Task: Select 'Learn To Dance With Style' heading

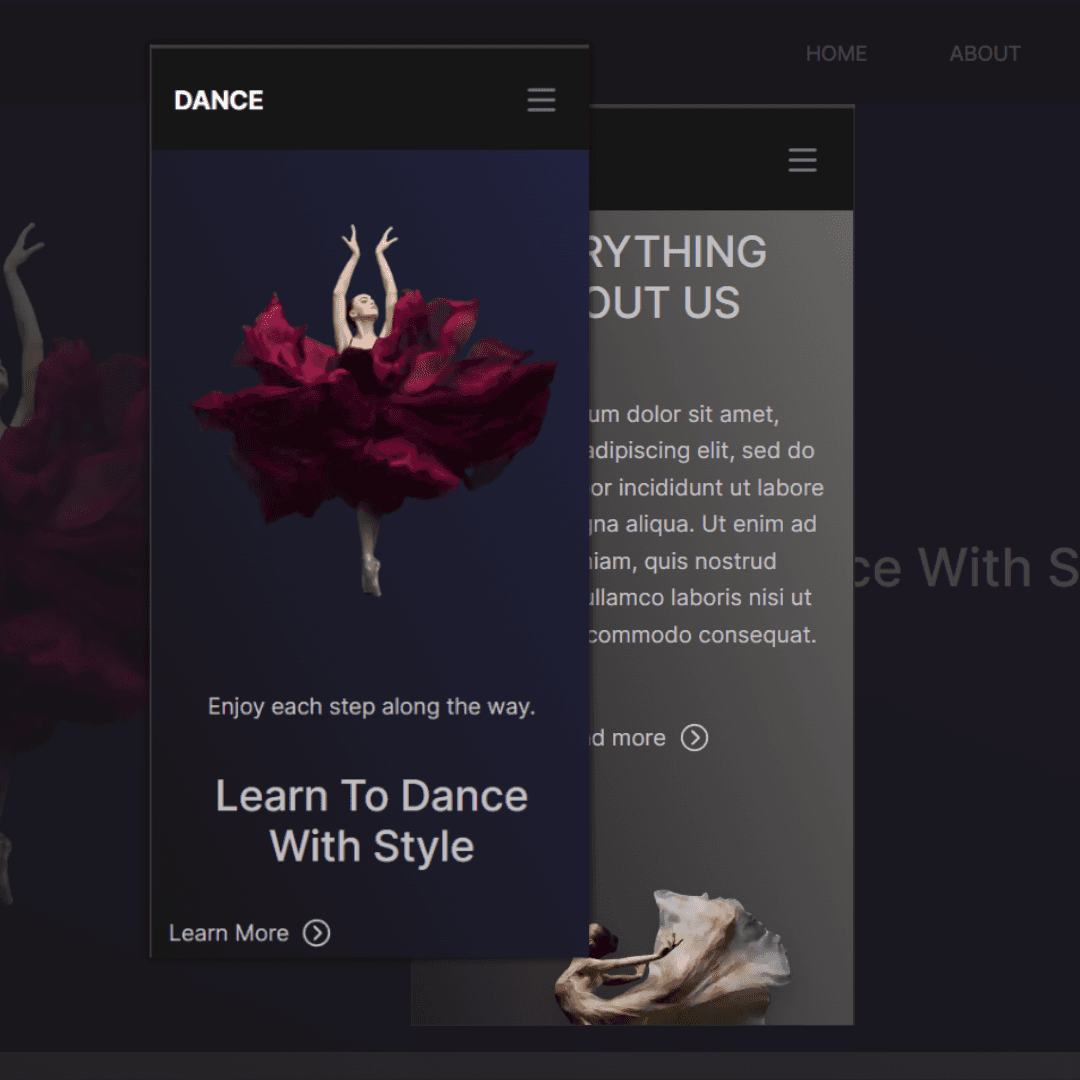Action: coord(372,821)
